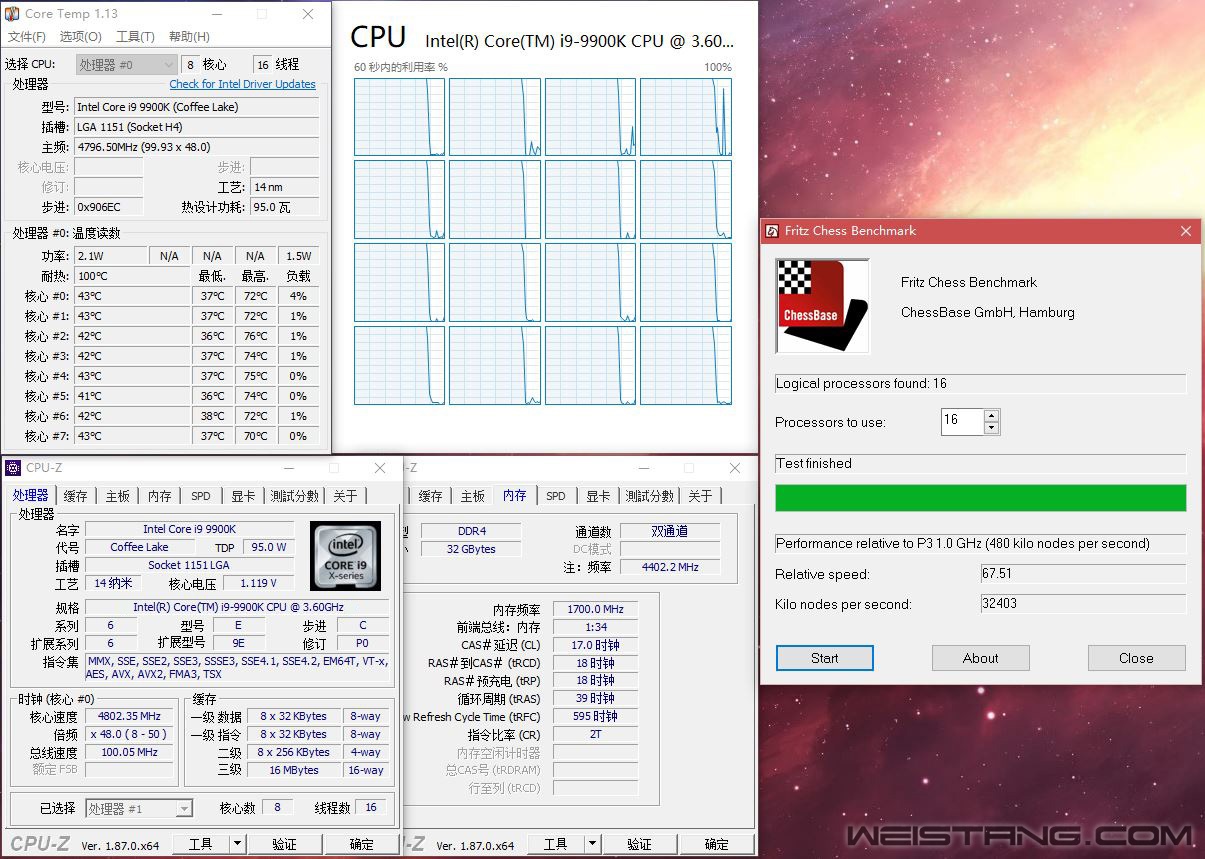Open the 选项(O) menu in Core Temp
The height and width of the screenshot is (859, 1205).
81,37
